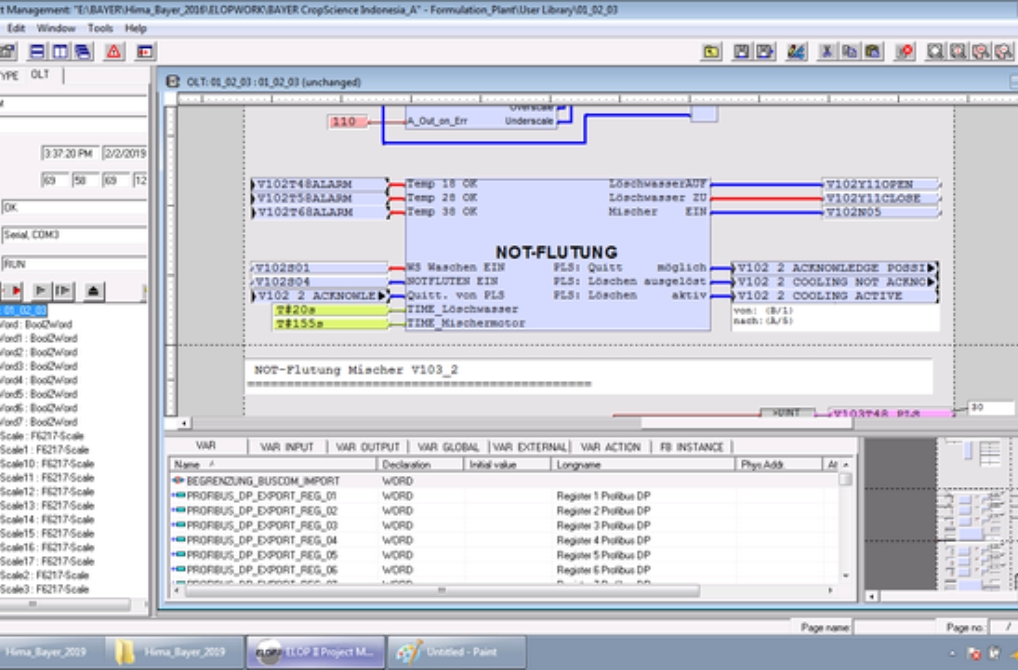Click the tile windows horizontally icon

point(38,51)
